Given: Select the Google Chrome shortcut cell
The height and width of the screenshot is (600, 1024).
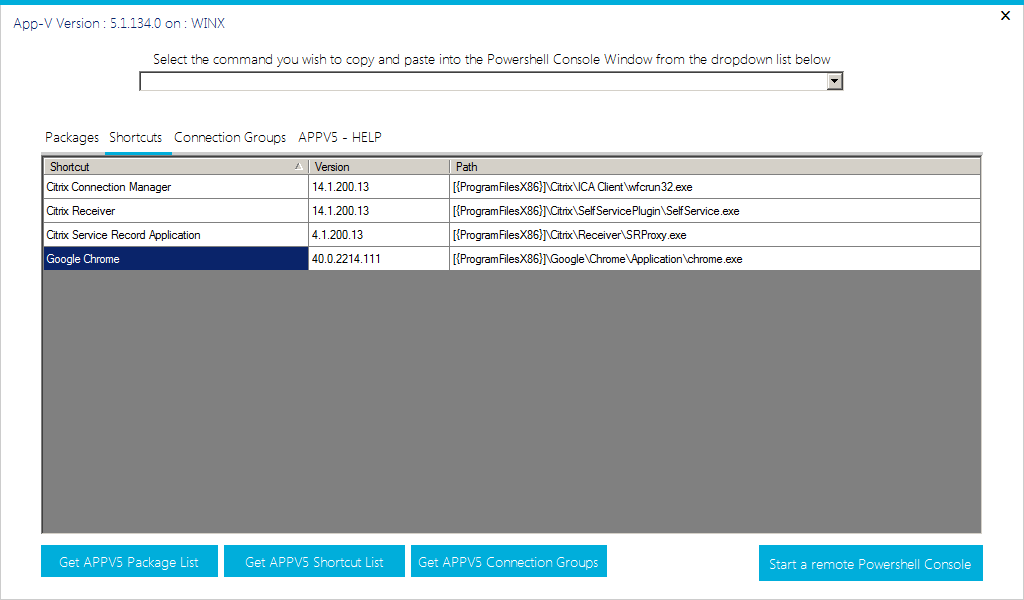Looking at the screenshot, I should pyautogui.click(x=176, y=259).
